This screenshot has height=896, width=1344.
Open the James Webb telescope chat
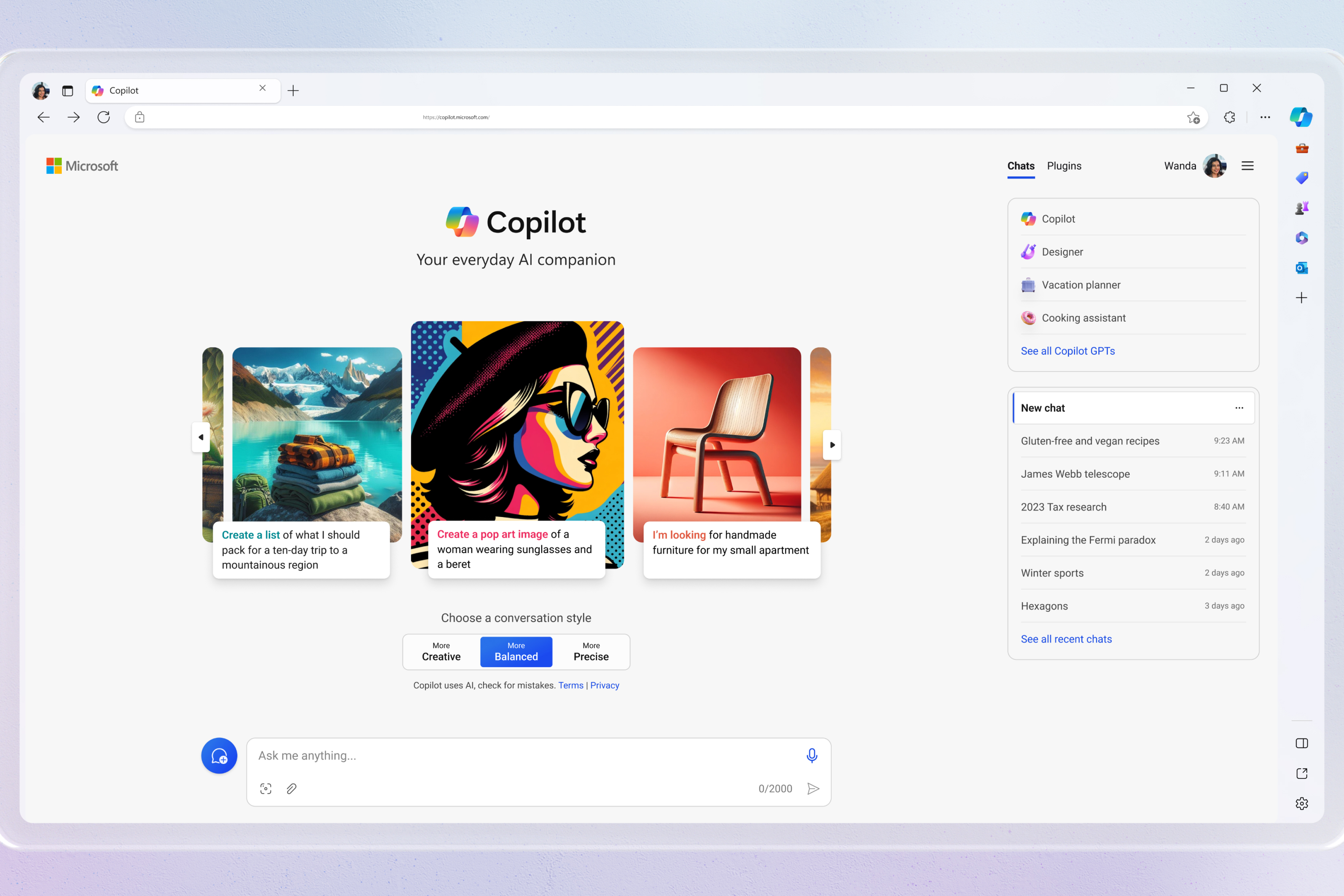tap(1075, 473)
